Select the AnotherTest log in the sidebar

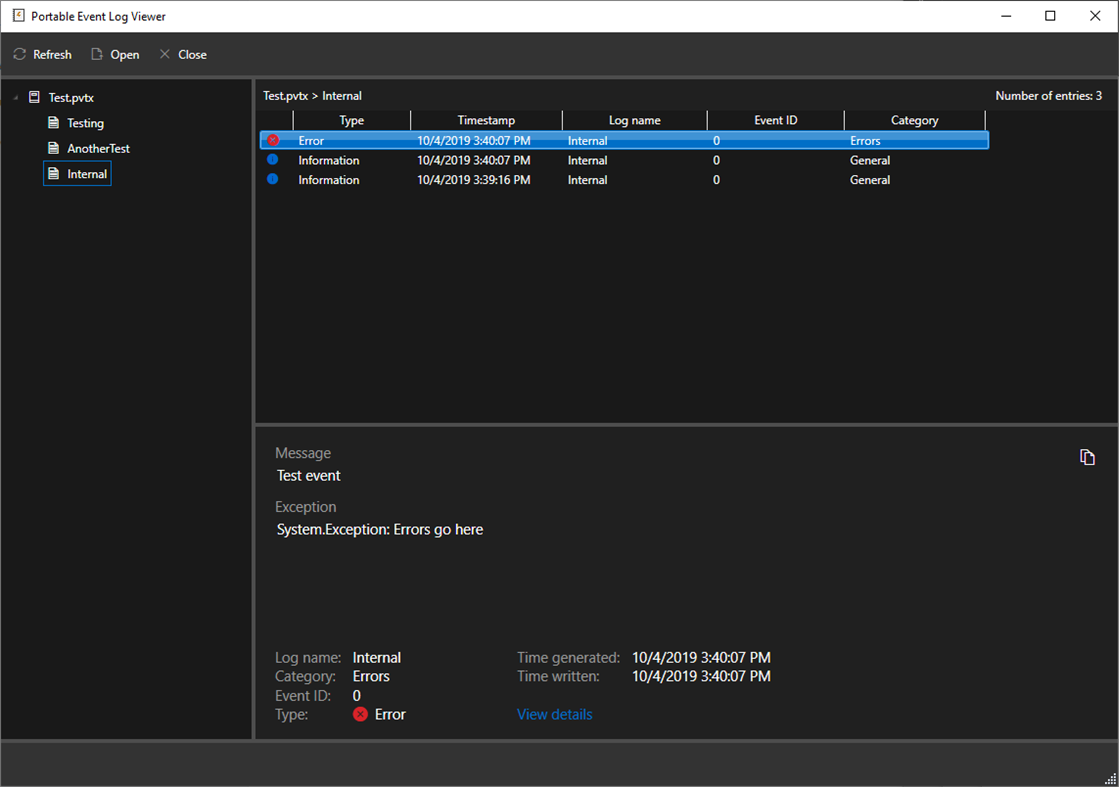97,147
